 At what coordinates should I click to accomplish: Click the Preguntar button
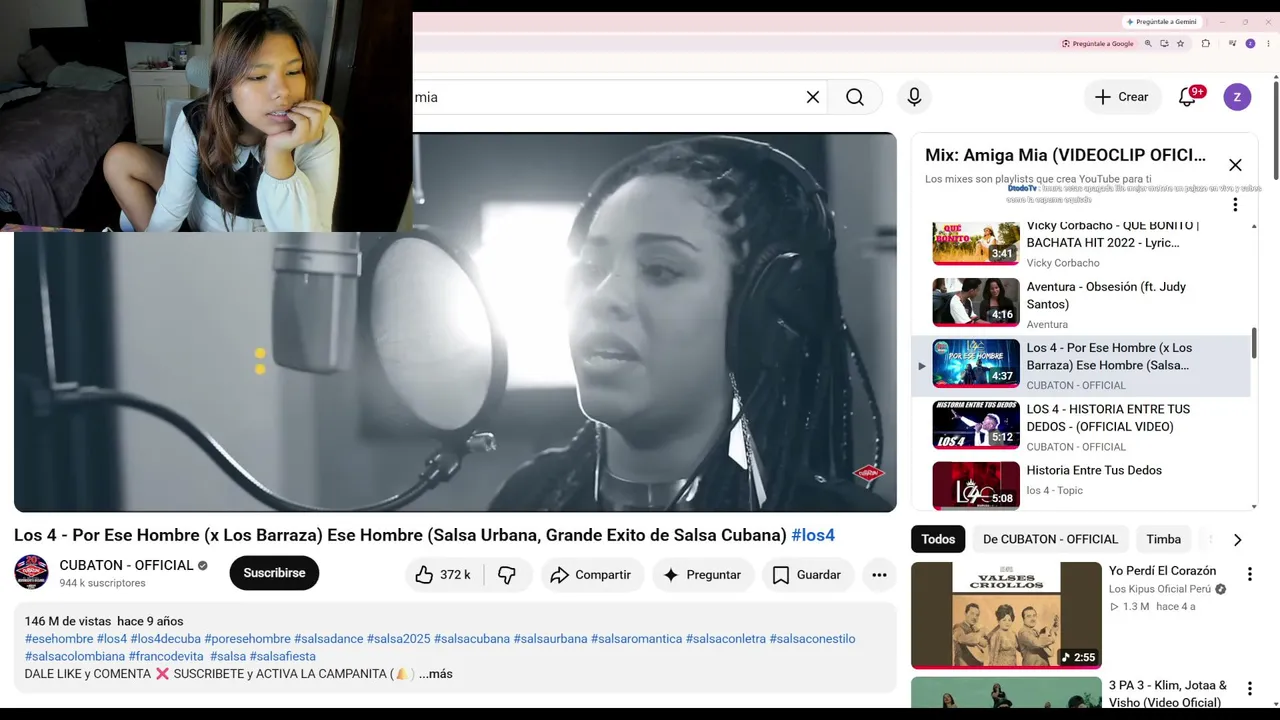pos(703,575)
